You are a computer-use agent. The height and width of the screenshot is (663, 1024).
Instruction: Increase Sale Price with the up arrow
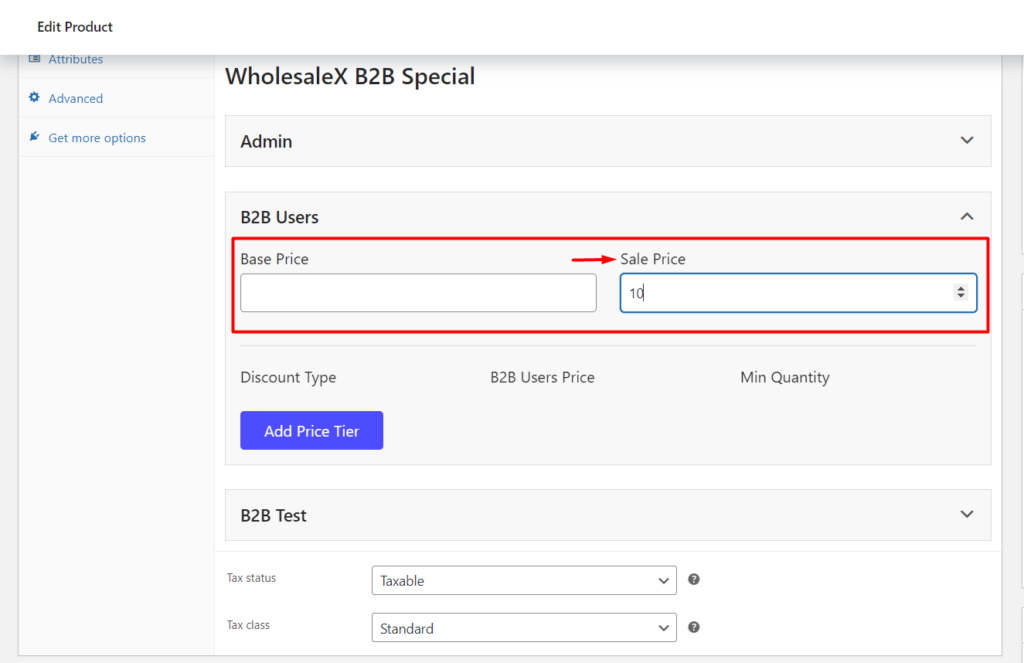pos(961,288)
